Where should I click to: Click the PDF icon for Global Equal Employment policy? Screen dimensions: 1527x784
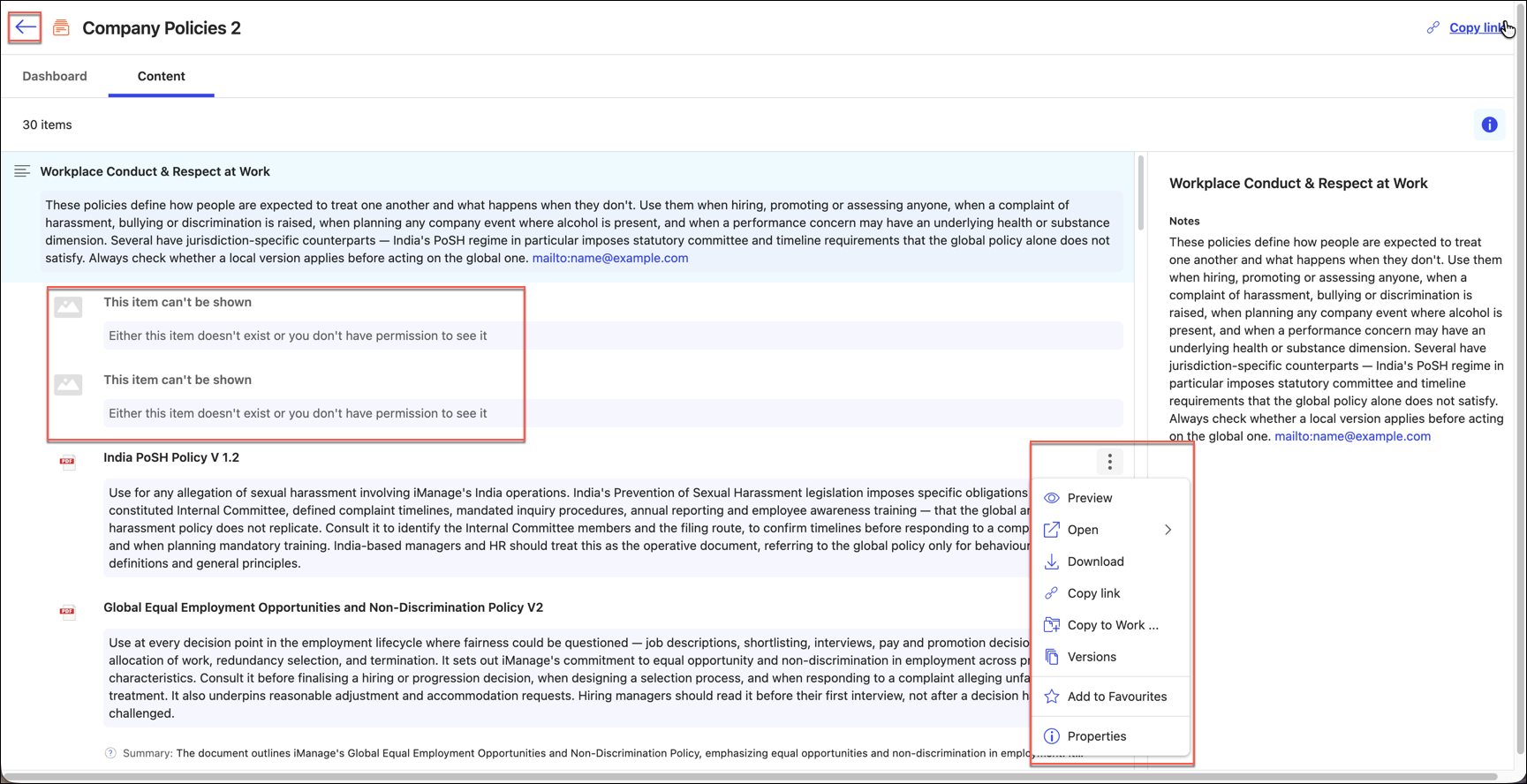67,612
